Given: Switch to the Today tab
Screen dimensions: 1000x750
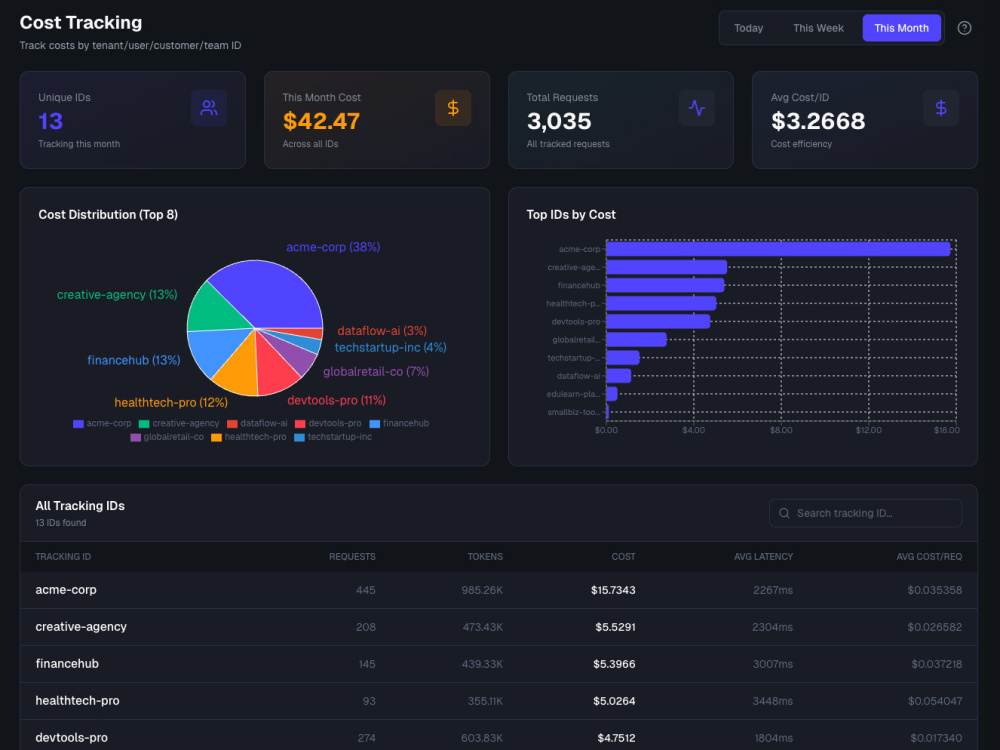Looking at the screenshot, I should (x=748, y=28).
